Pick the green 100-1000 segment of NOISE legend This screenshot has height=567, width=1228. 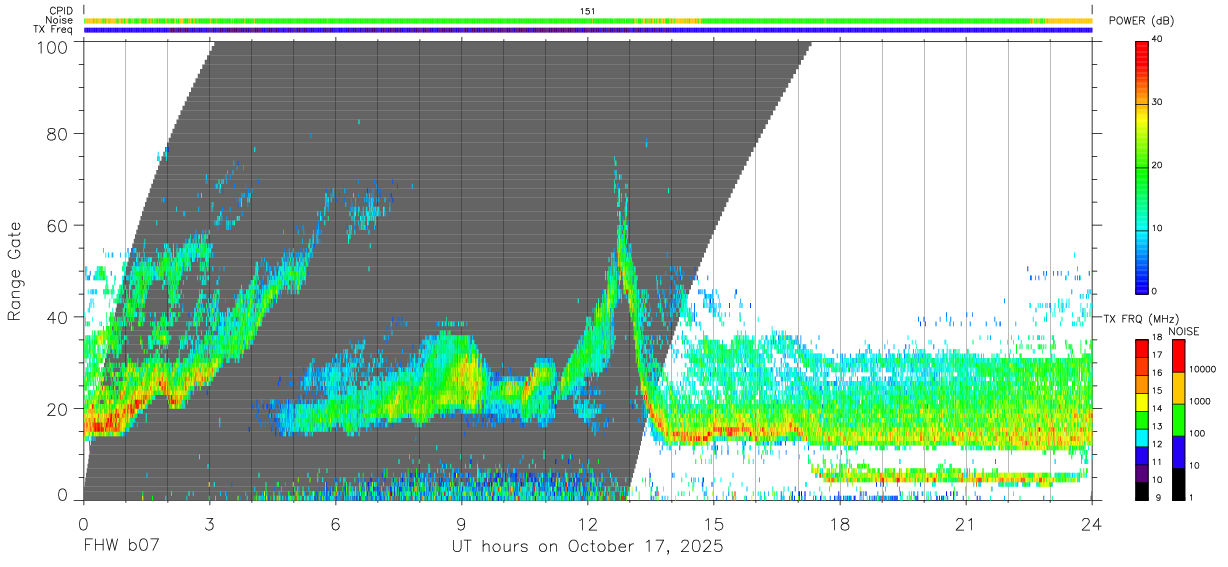1179,419
